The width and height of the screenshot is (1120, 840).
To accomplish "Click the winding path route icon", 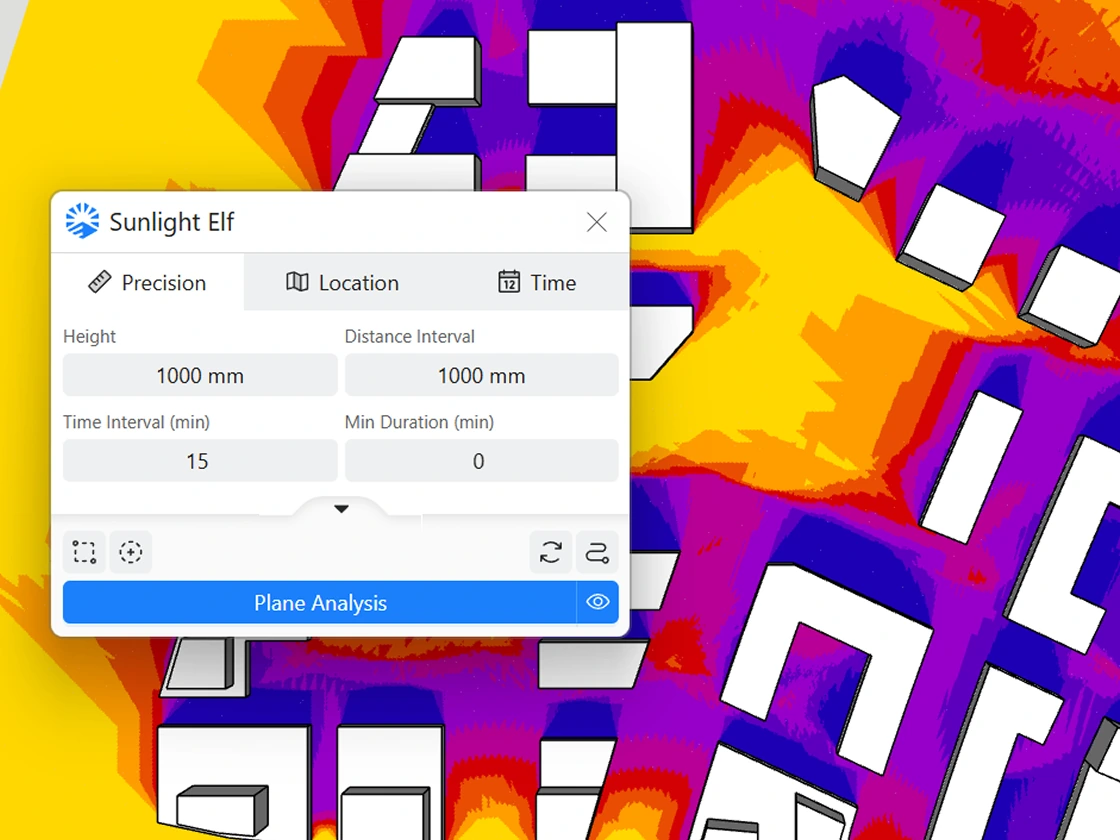I will click(597, 552).
